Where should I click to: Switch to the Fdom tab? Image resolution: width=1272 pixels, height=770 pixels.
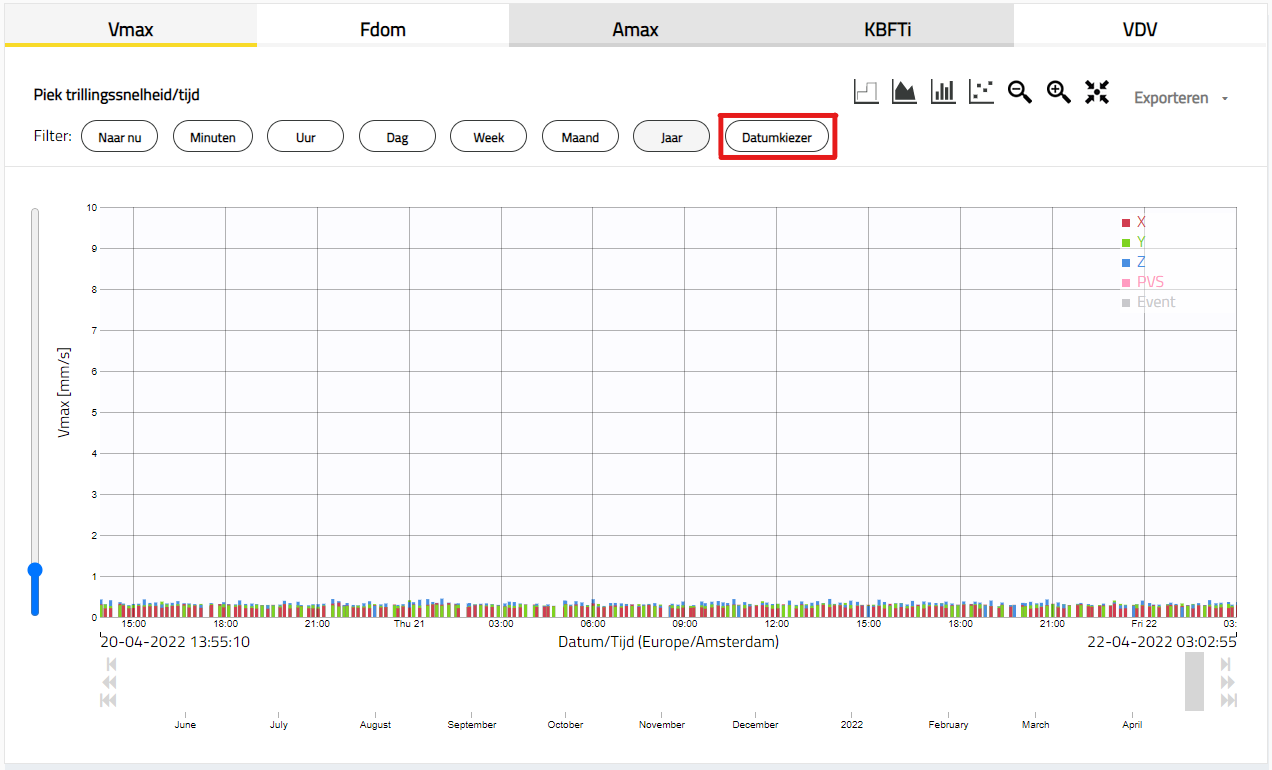(x=383, y=29)
